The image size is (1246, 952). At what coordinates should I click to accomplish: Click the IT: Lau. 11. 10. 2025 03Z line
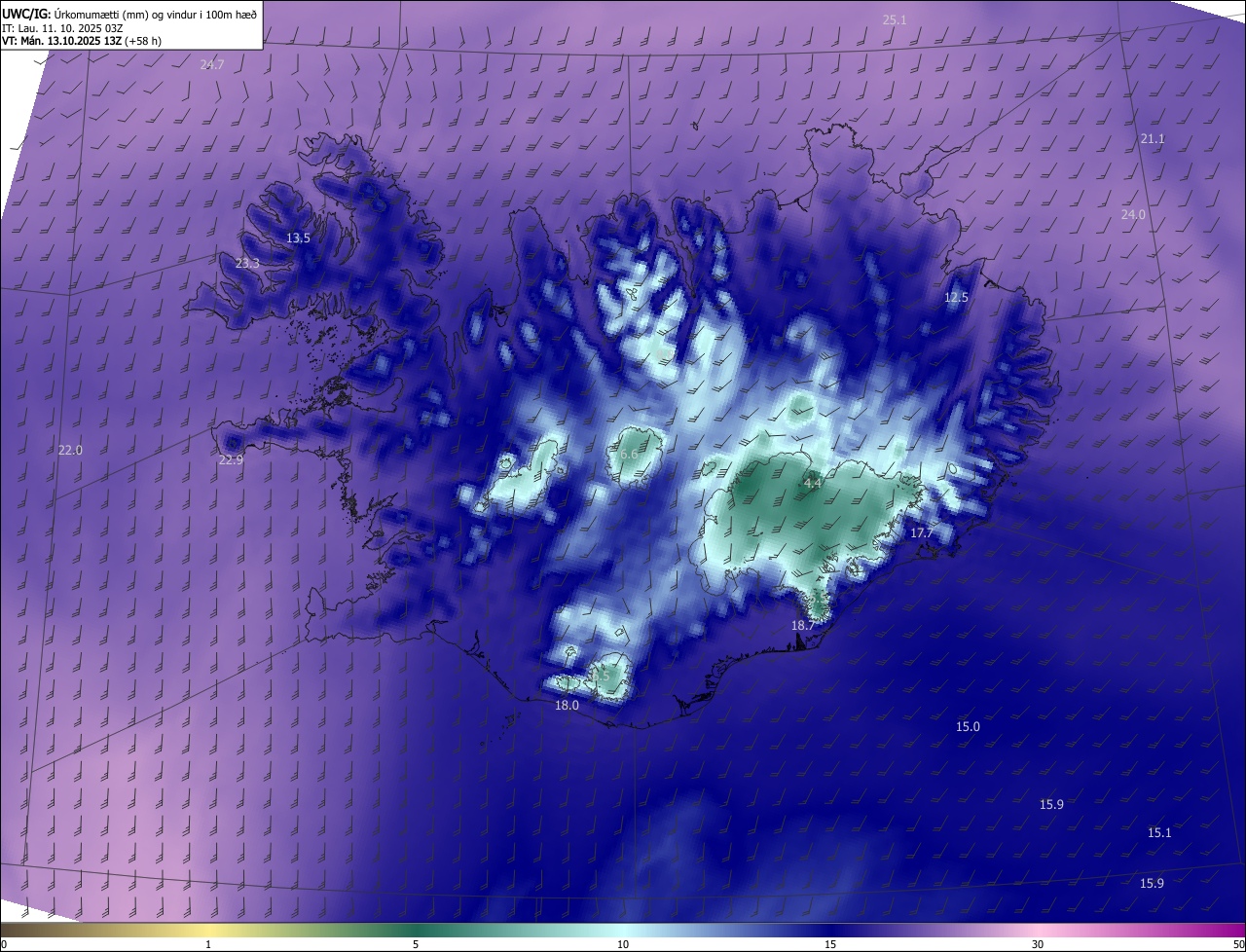click(64, 28)
